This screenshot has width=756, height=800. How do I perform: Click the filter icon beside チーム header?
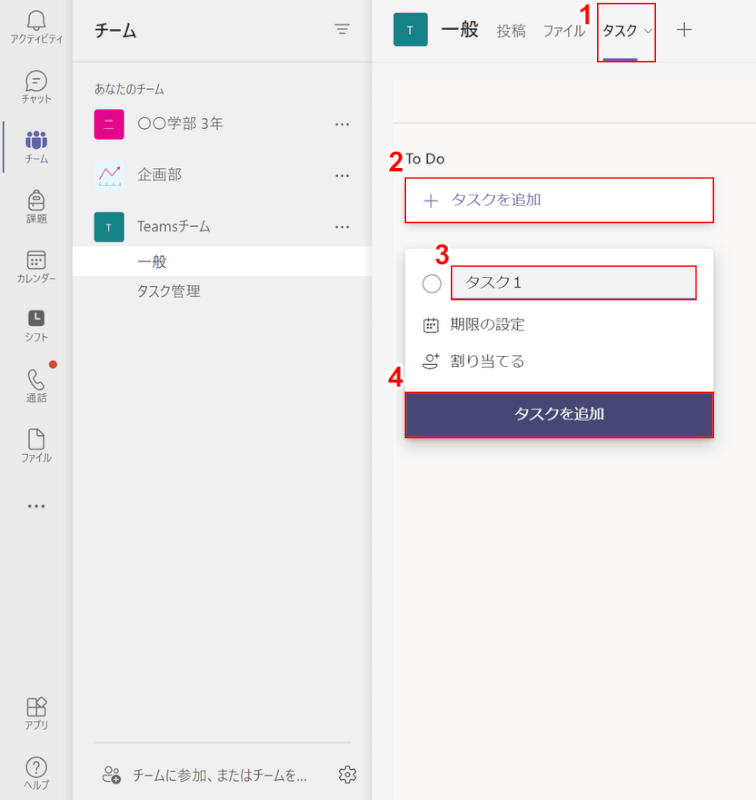(342, 30)
